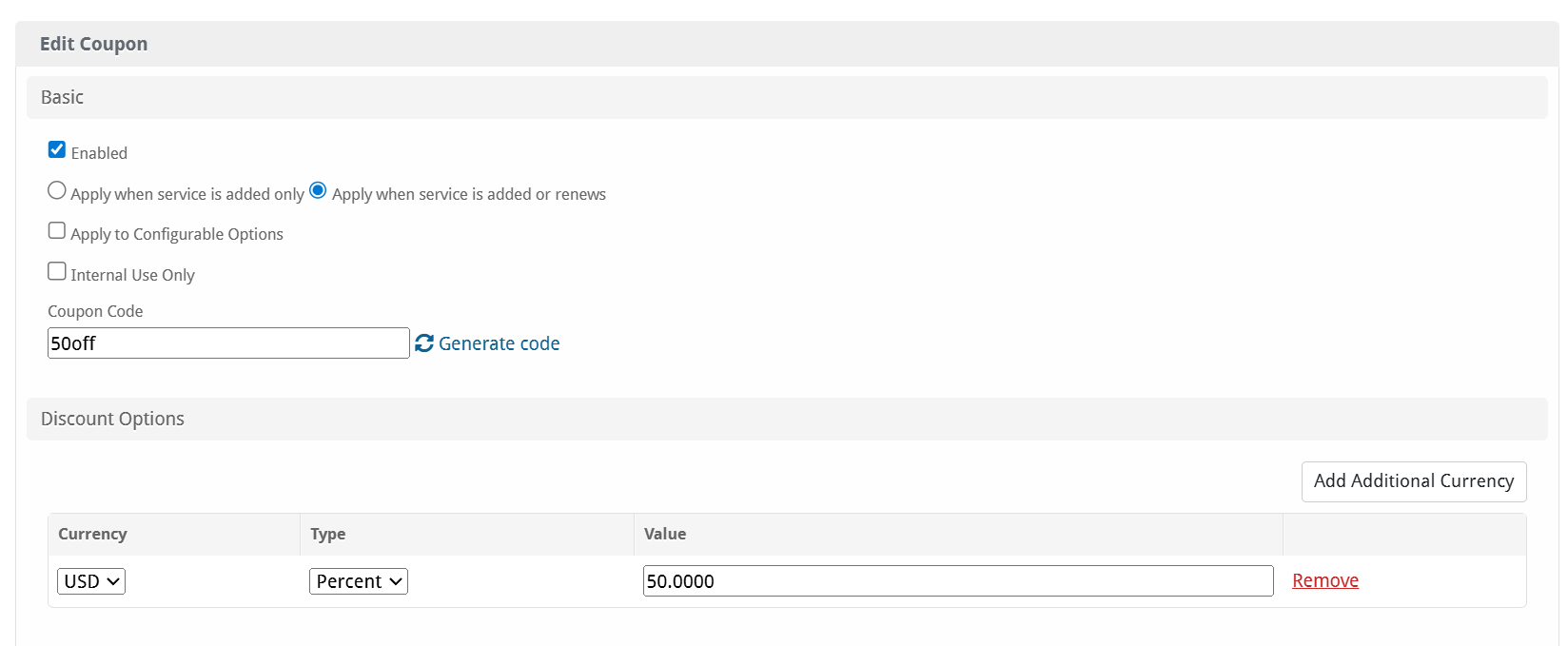Click the Value column header
The height and width of the screenshot is (646, 1568).
click(665, 534)
